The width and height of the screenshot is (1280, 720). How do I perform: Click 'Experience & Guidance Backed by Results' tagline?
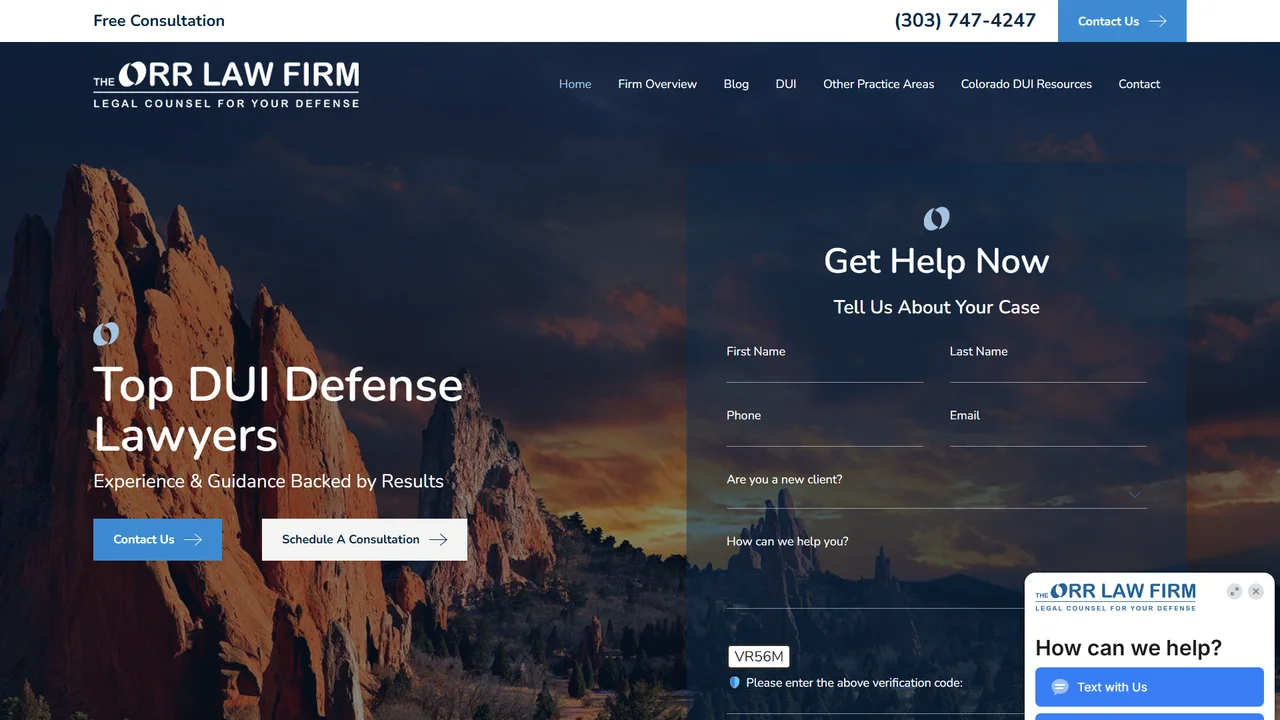(268, 481)
